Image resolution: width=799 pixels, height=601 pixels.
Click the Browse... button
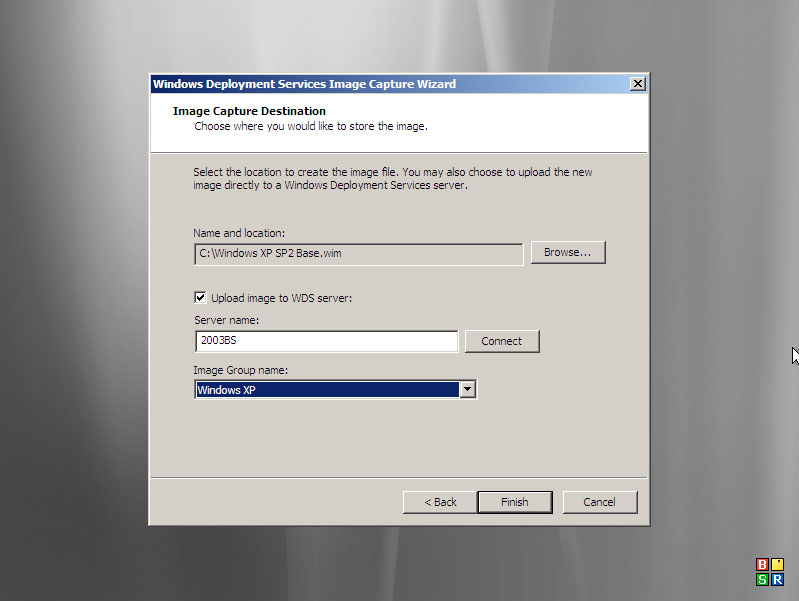pyautogui.click(x=568, y=252)
